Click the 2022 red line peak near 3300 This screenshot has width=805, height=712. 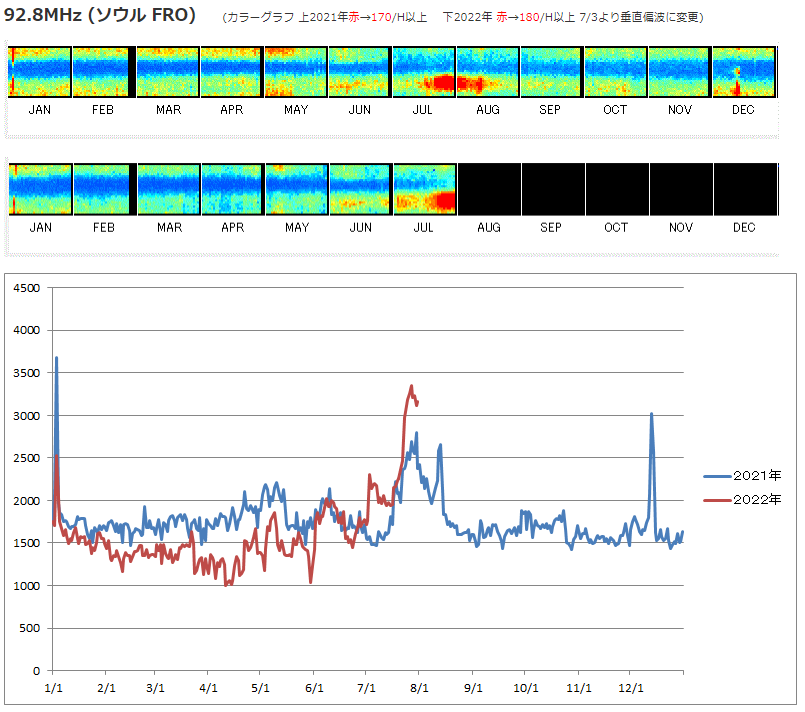tap(411, 386)
